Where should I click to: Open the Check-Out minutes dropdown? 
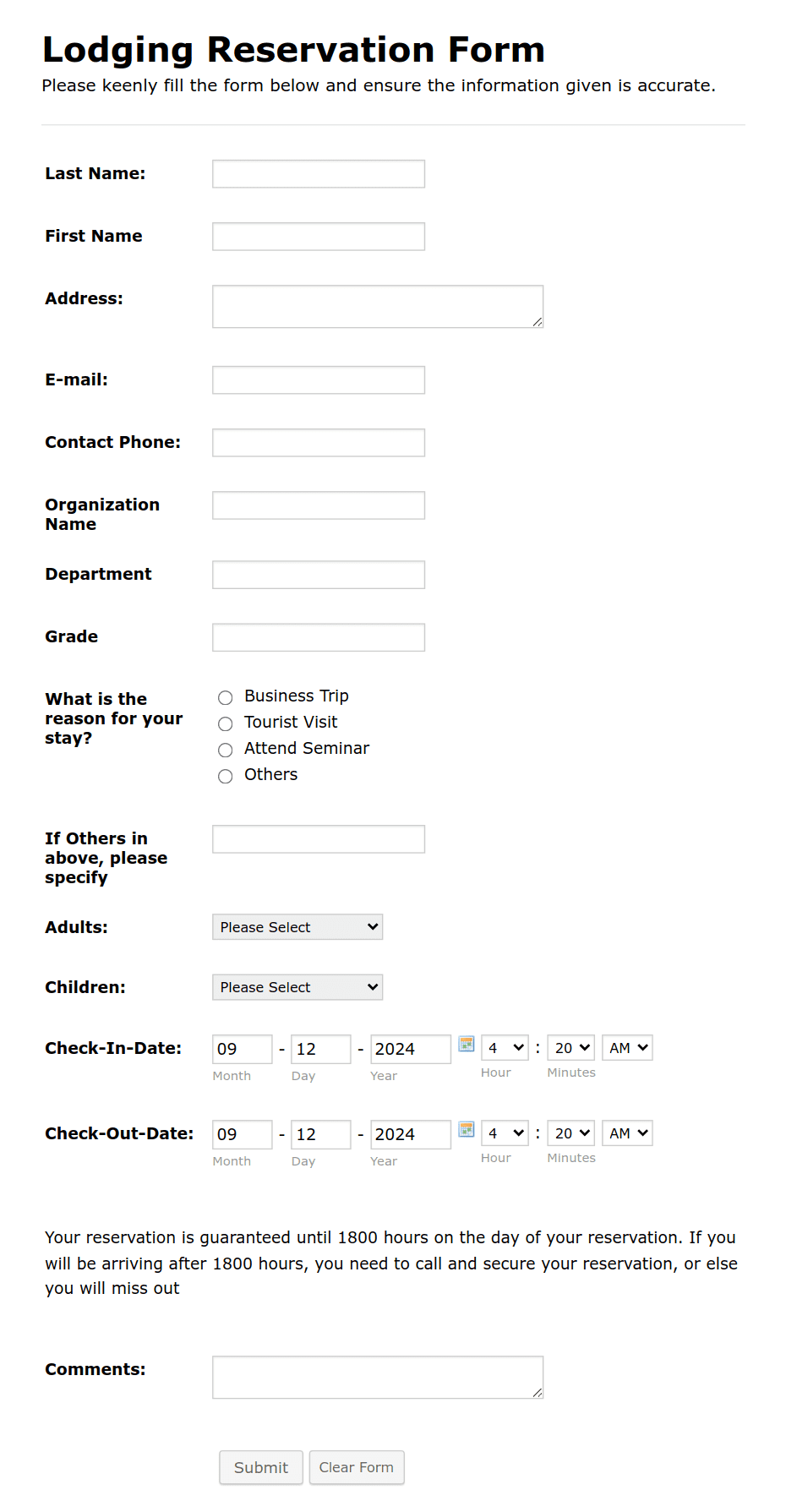click(570, 1133)
